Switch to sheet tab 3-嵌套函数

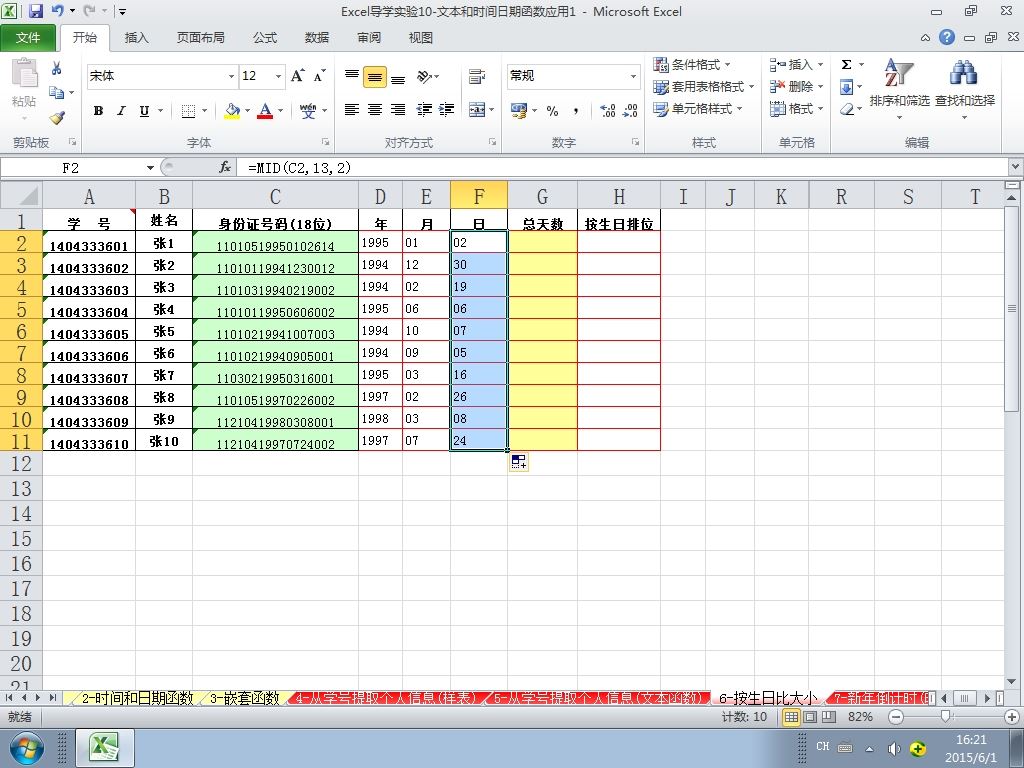(x=244, y=698)
